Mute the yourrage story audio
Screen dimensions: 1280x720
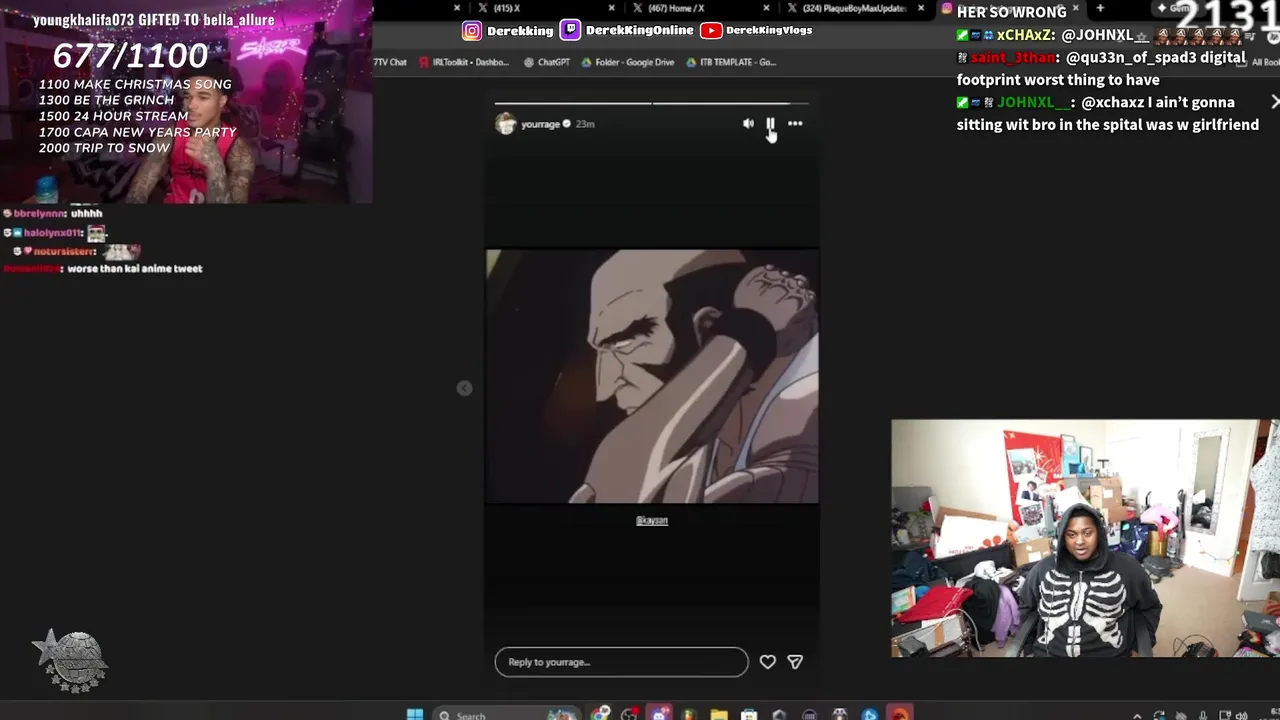tap(748, 124)
